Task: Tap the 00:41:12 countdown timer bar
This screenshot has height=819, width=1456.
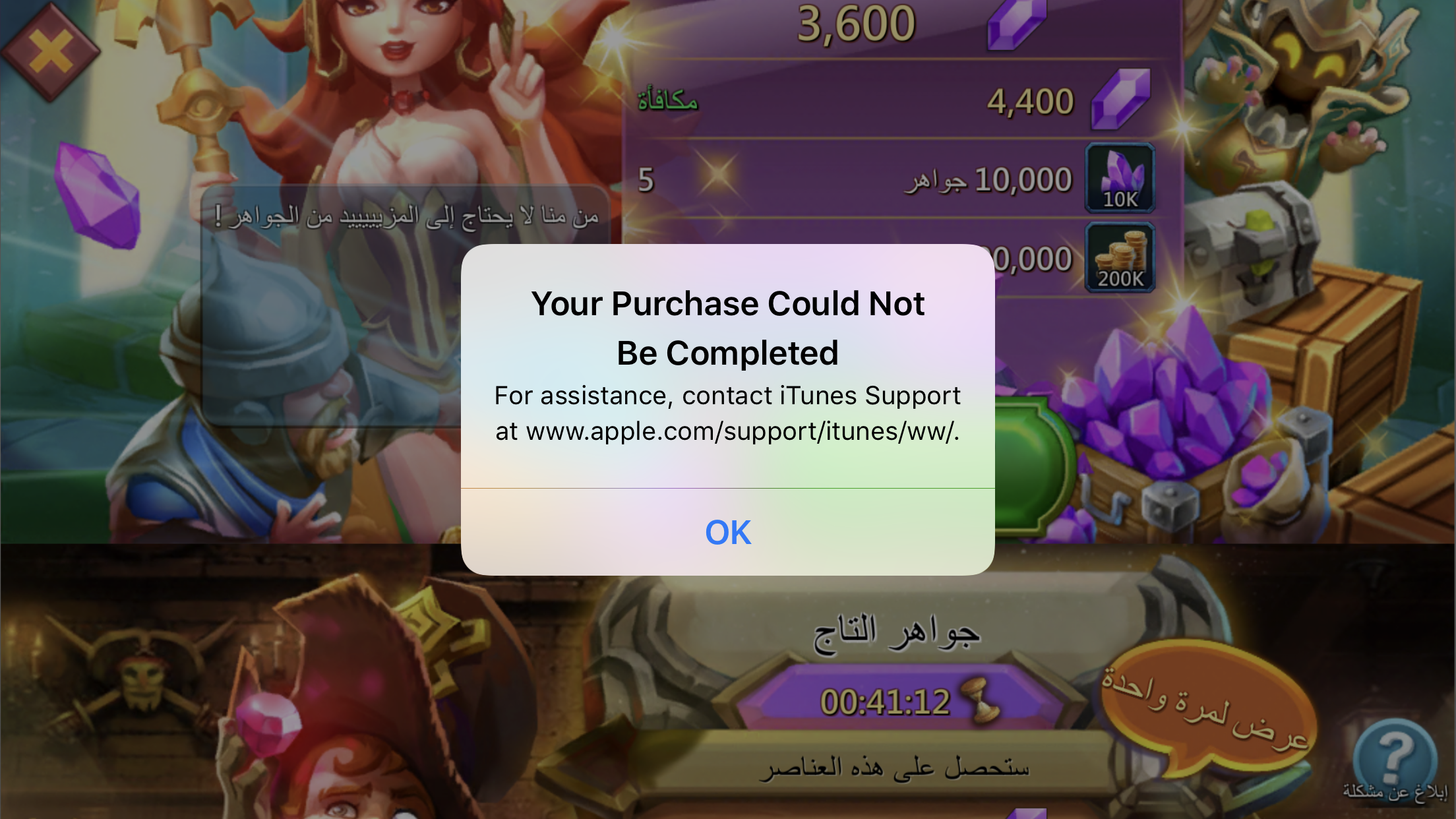Action: point(900,701)
